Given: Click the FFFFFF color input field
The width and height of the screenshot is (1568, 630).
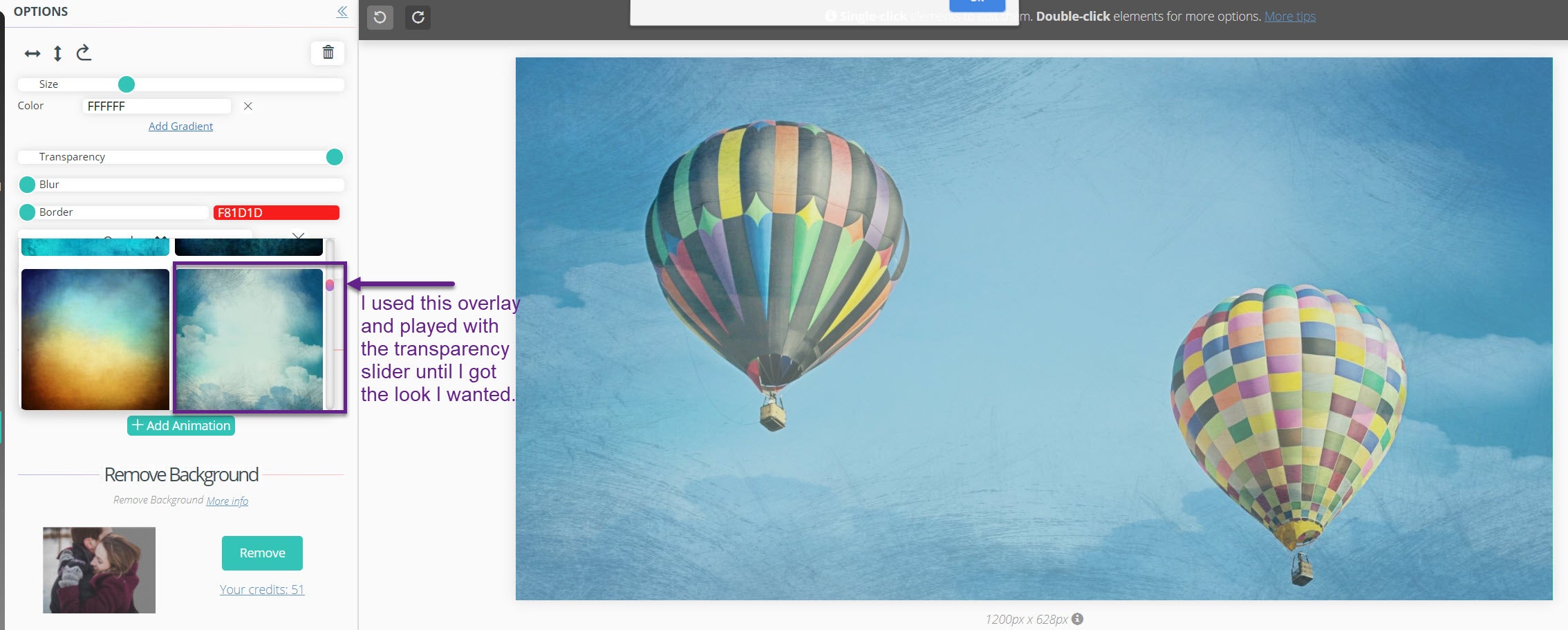Looking at the screenshot, I should click(156, 106).
